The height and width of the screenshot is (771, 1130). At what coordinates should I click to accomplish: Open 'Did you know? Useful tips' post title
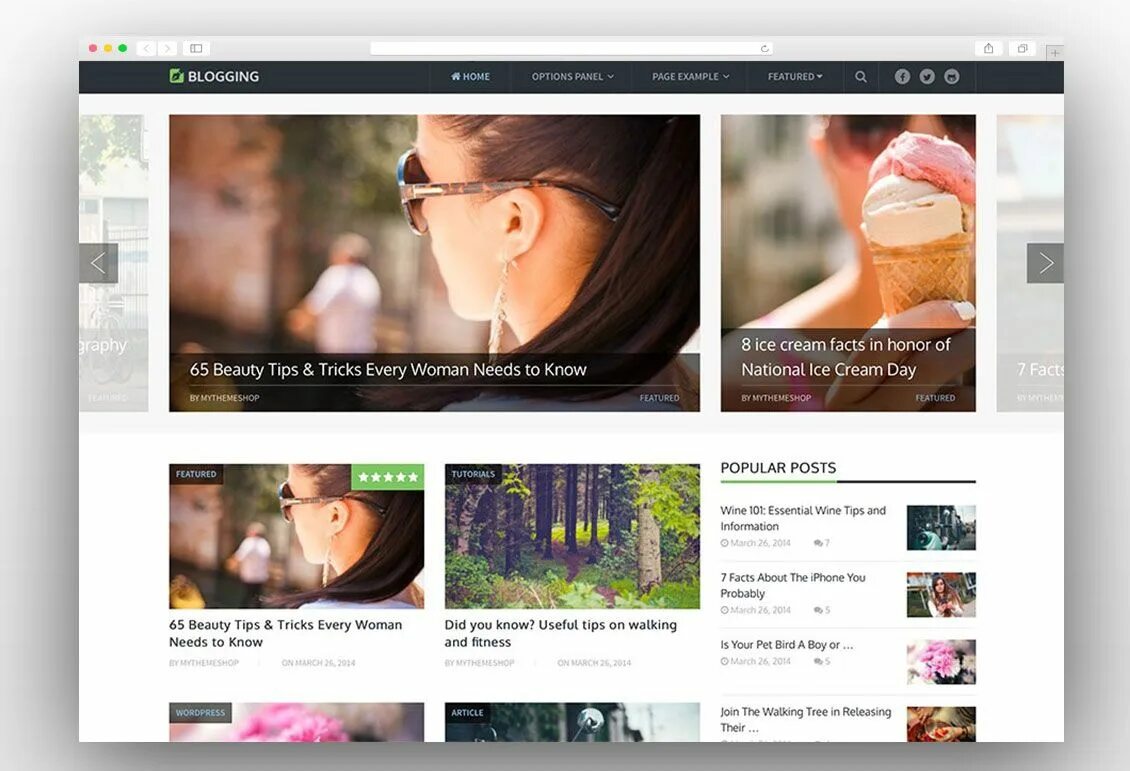(560, 633)
